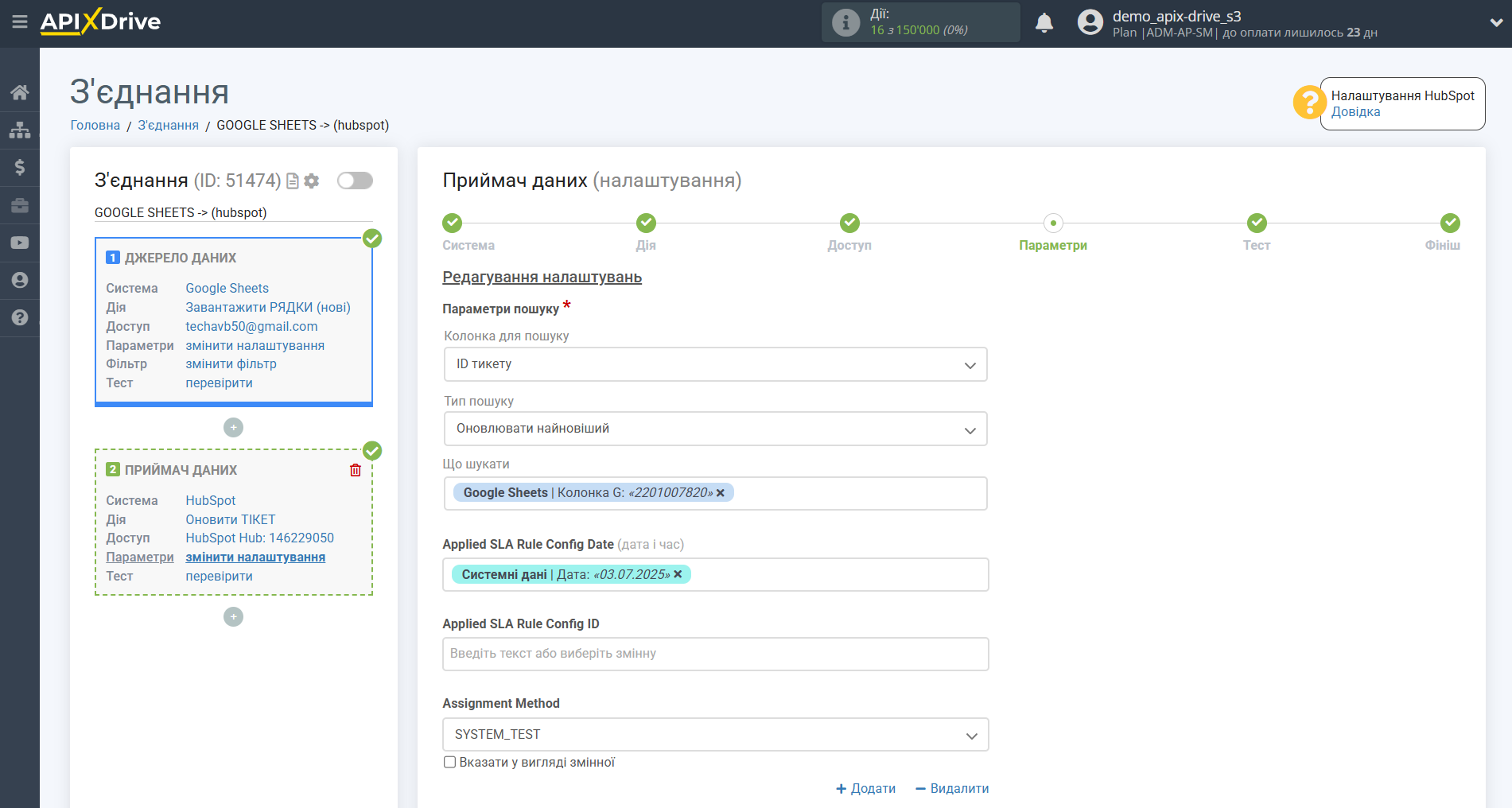Remove the Google Sheets Колонка G tag
Image resolution: width=1512 pixels, height=808 pixels.
pyautogui.click(x=721, y=493)
